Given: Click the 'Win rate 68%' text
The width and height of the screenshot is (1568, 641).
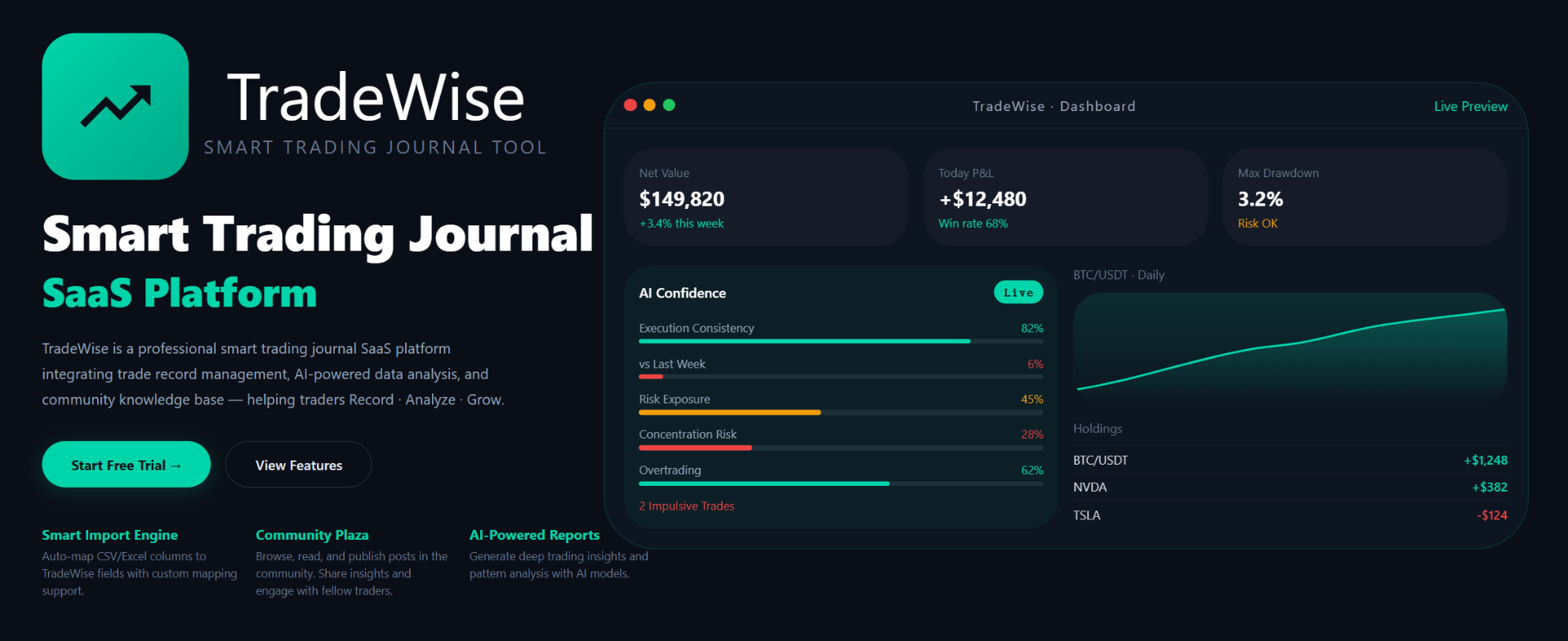Looking at the screenshot, I should click(x=973, y=224).
